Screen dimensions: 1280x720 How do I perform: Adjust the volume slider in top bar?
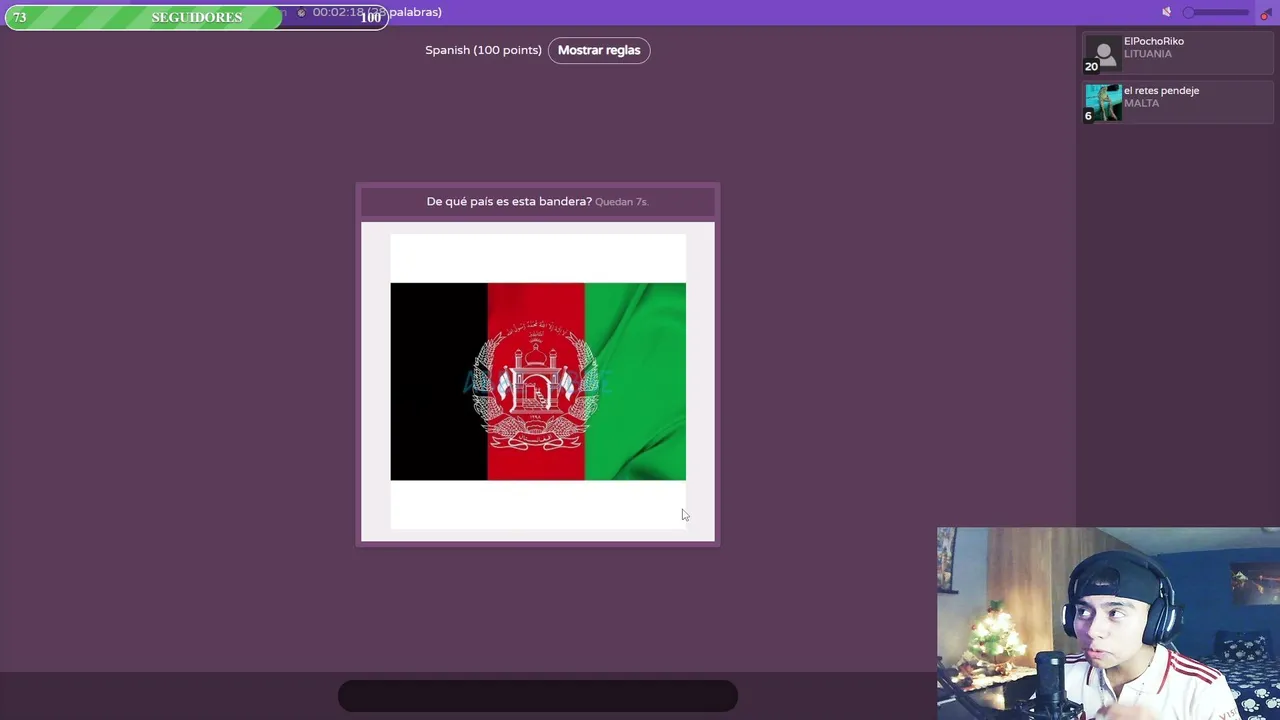[x=1216, y=12]
